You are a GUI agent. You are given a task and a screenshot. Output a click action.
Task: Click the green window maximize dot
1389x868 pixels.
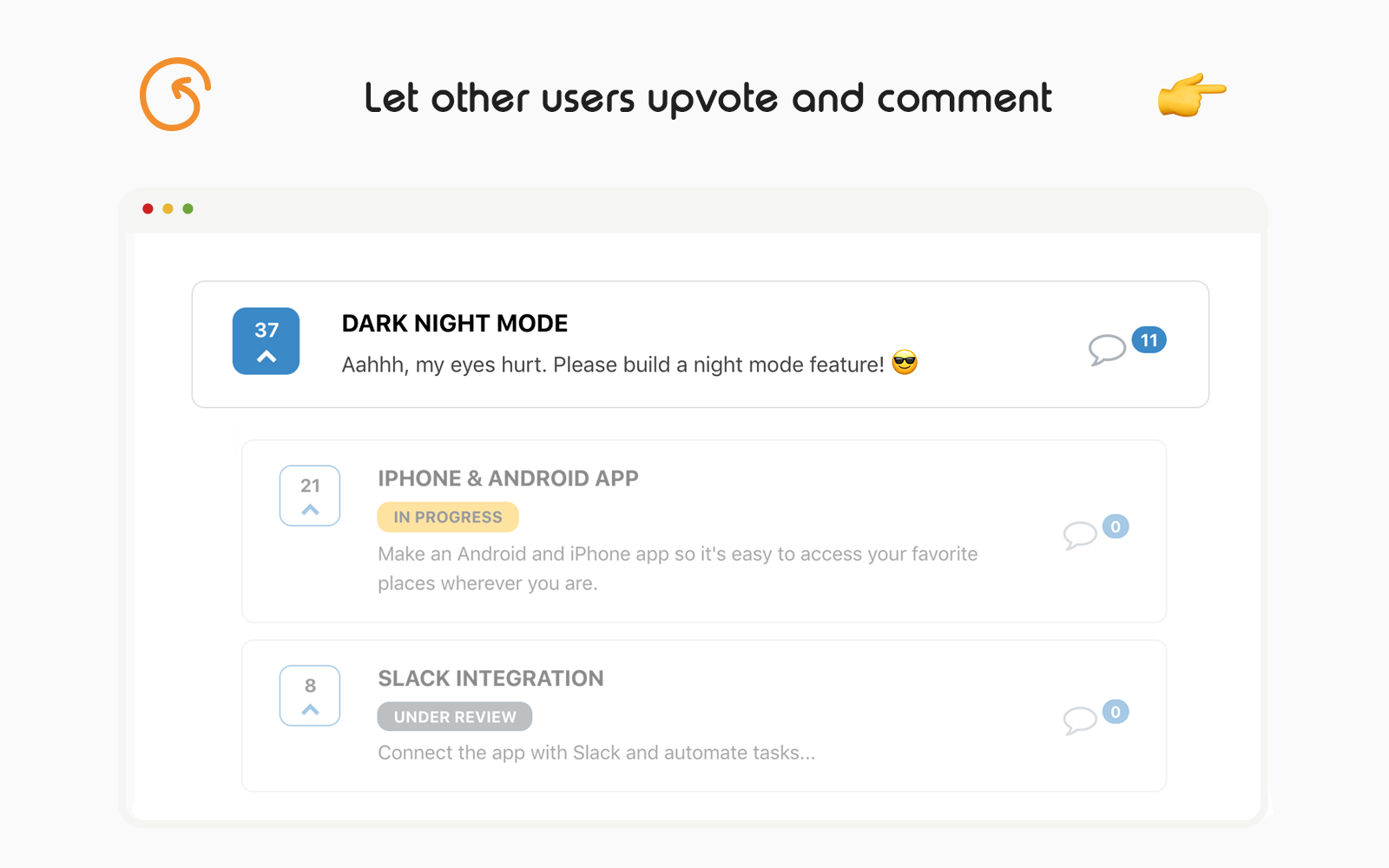188,208
